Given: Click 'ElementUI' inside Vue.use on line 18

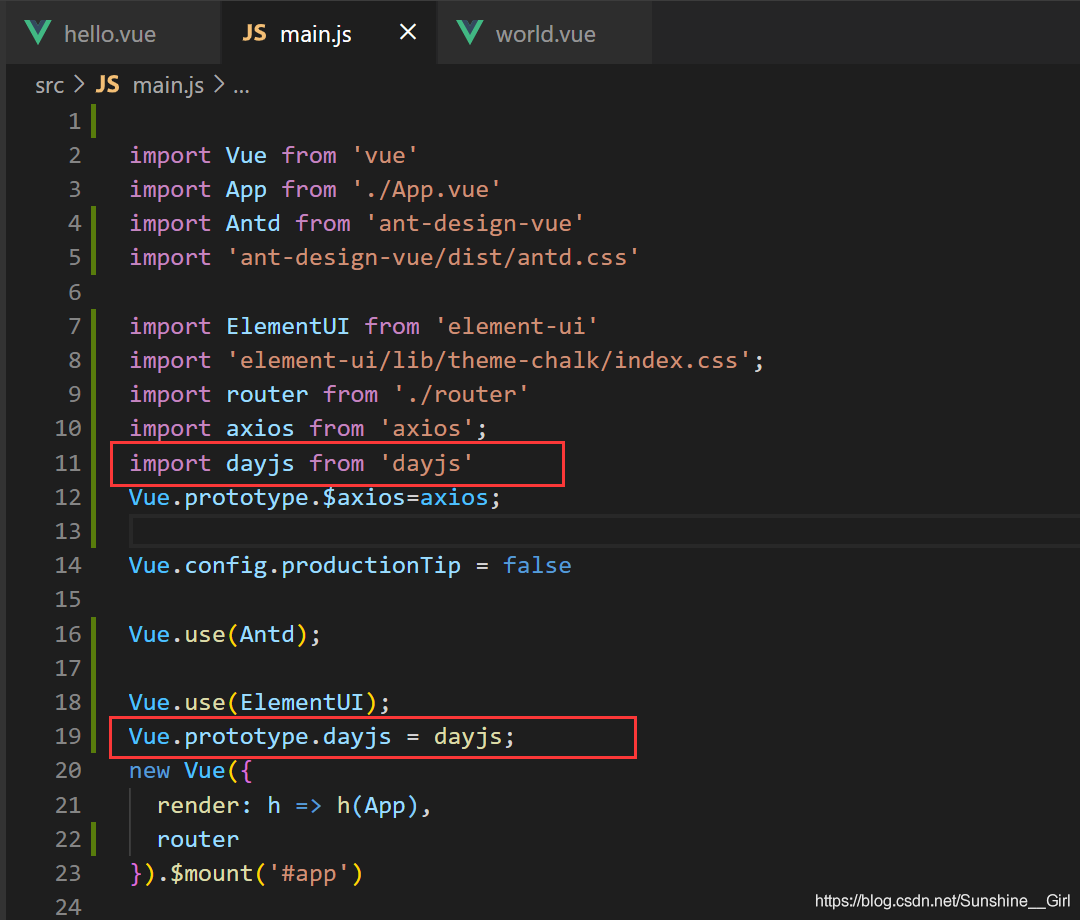Looking at the screenshot, I should pyautogui.click(x=301, y=702).
